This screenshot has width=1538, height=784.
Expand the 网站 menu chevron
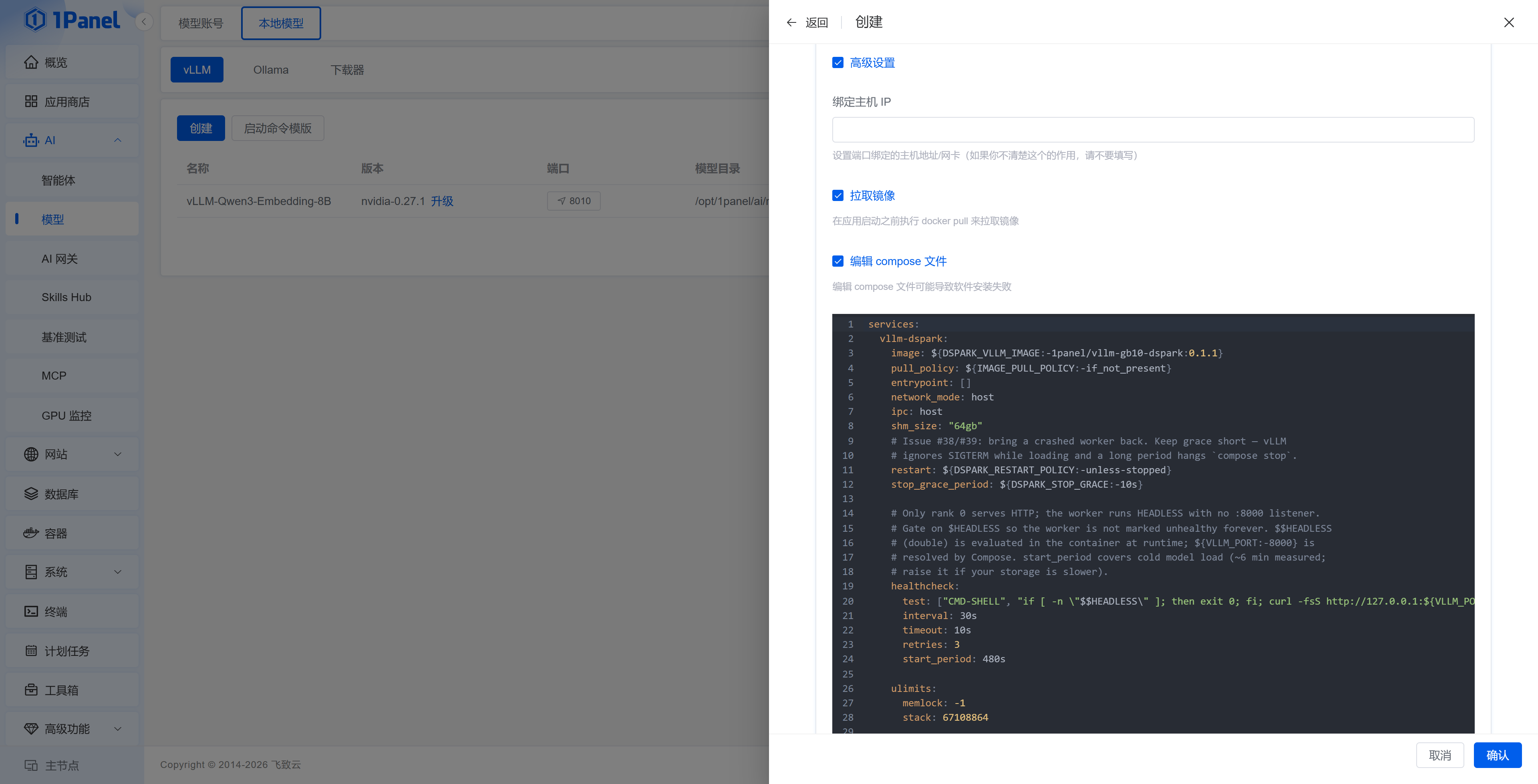coord(118,454)
